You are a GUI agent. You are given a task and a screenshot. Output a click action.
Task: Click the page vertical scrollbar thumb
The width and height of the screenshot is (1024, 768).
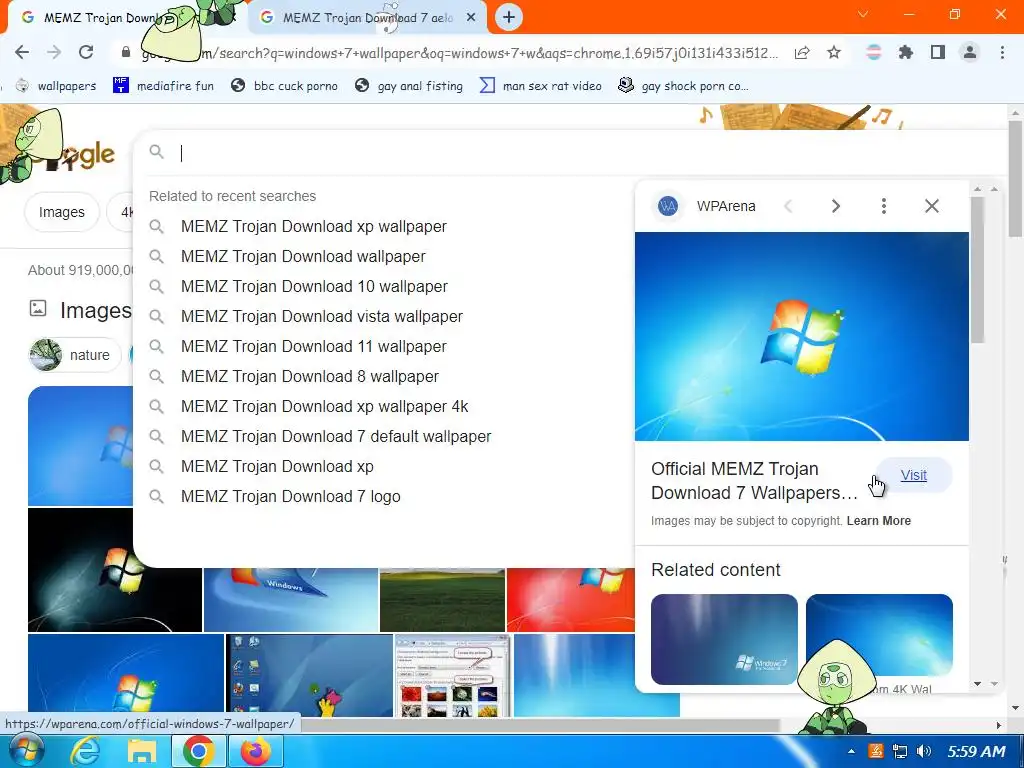[x=1015, y=178]
